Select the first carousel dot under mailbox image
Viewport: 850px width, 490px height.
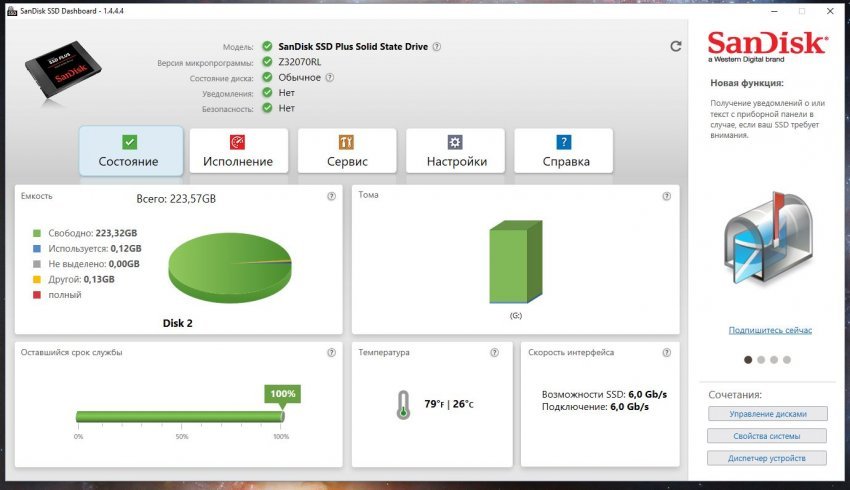point(748,359)
